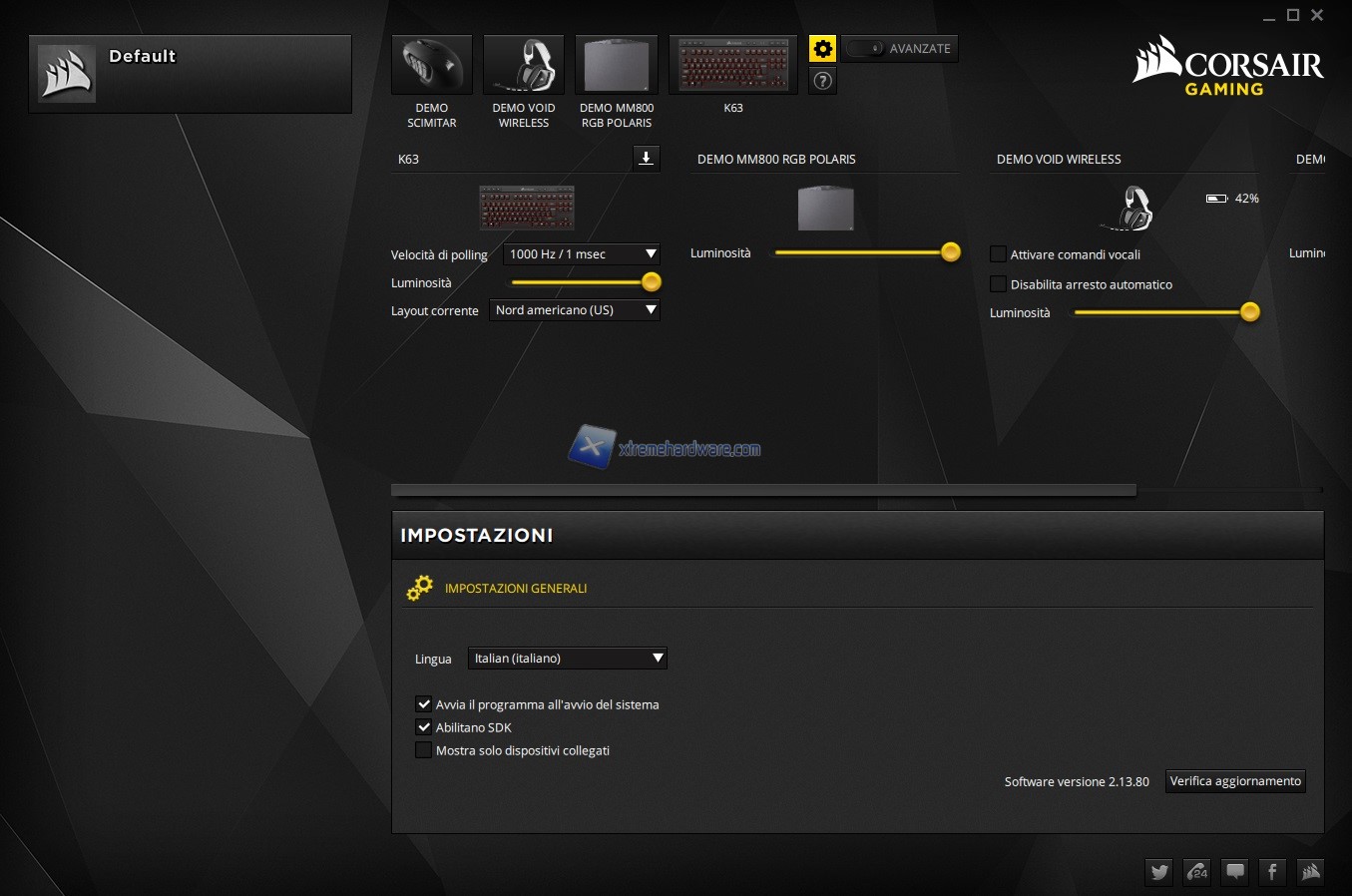Select the Default profile entry

point(190,74)
